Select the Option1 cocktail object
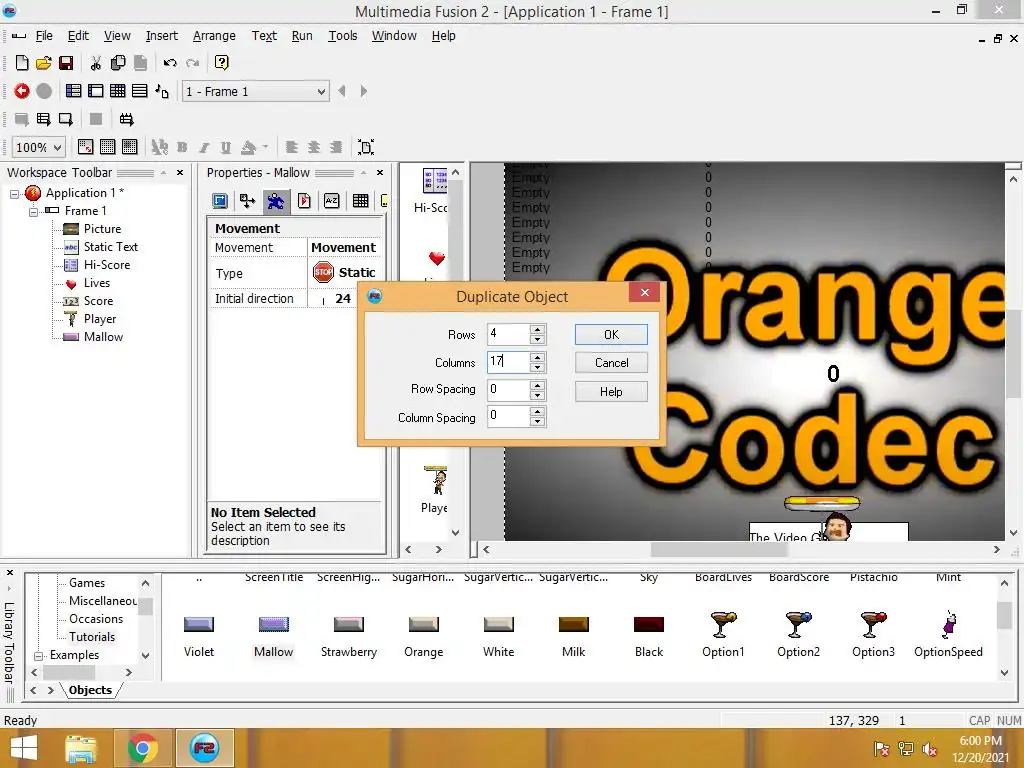 (723, 633)
